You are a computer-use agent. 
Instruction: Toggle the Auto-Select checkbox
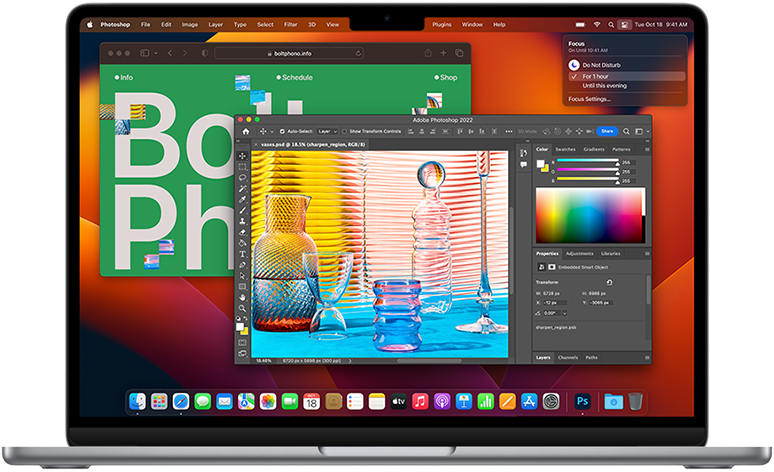(x=282, y=131)
